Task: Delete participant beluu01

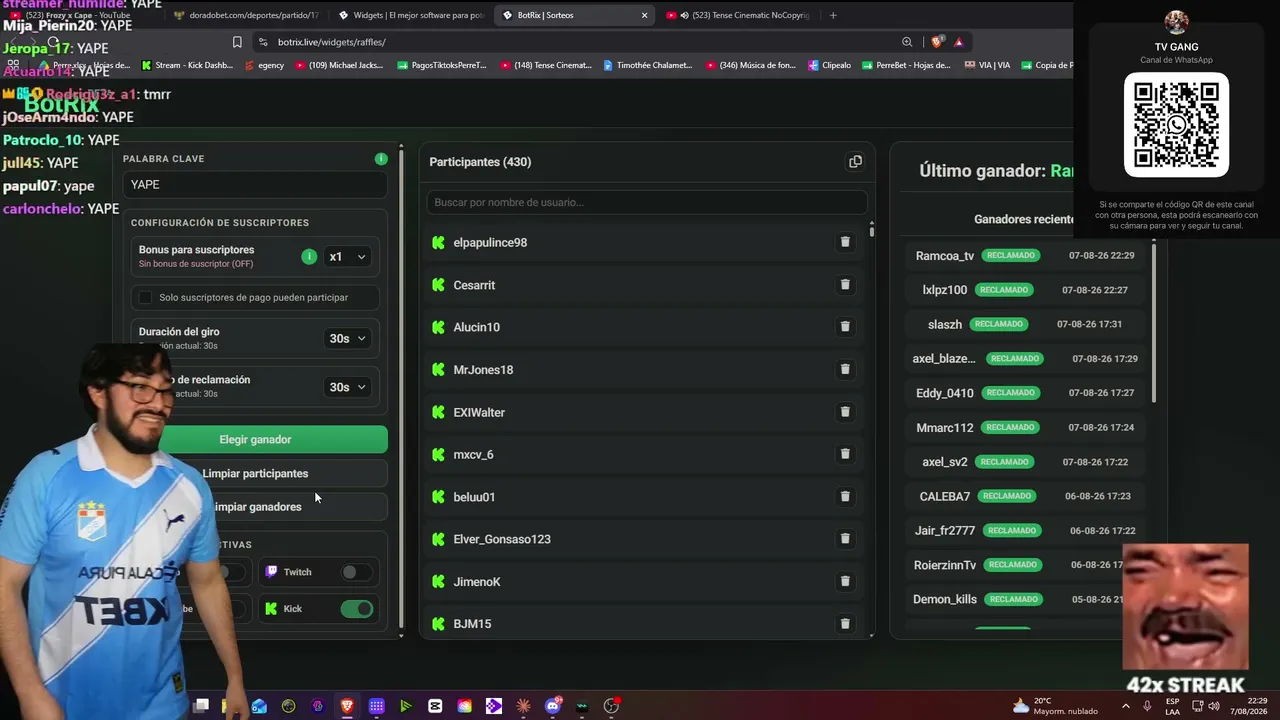Action: 845,496
